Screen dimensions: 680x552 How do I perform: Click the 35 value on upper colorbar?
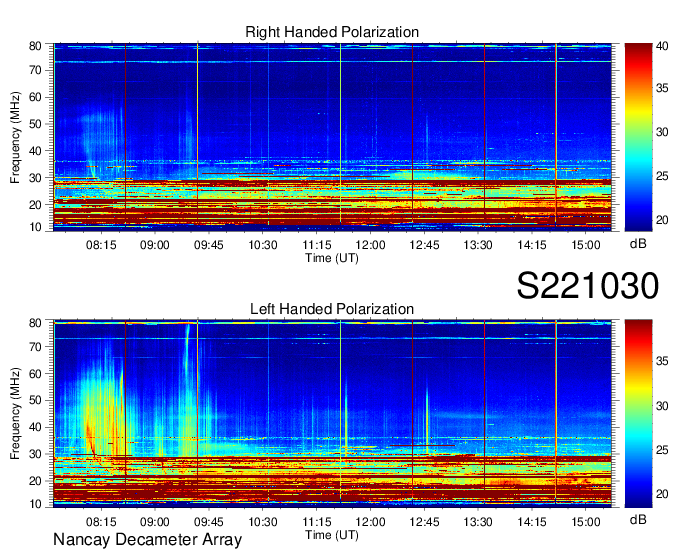(x=662, y=88)
